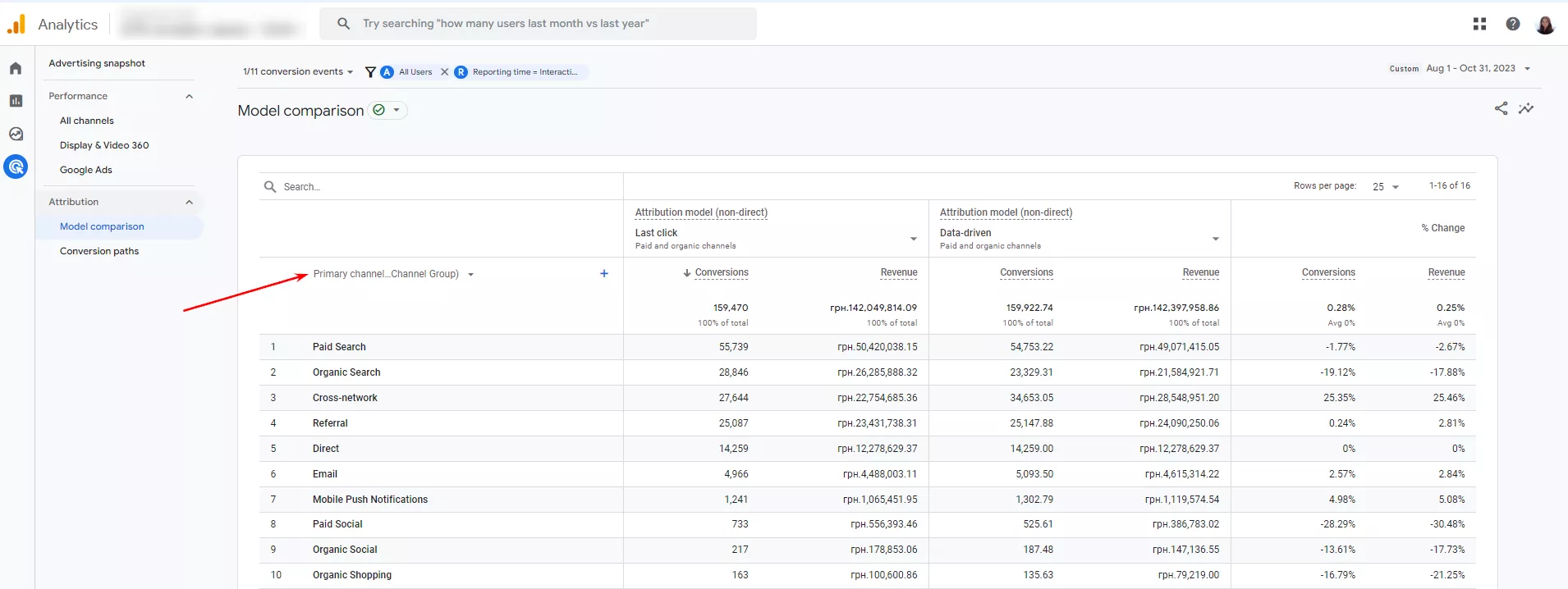Open Conversion paths report
Viewport: 1568px width, 589px height.
[x=99, y=251]
